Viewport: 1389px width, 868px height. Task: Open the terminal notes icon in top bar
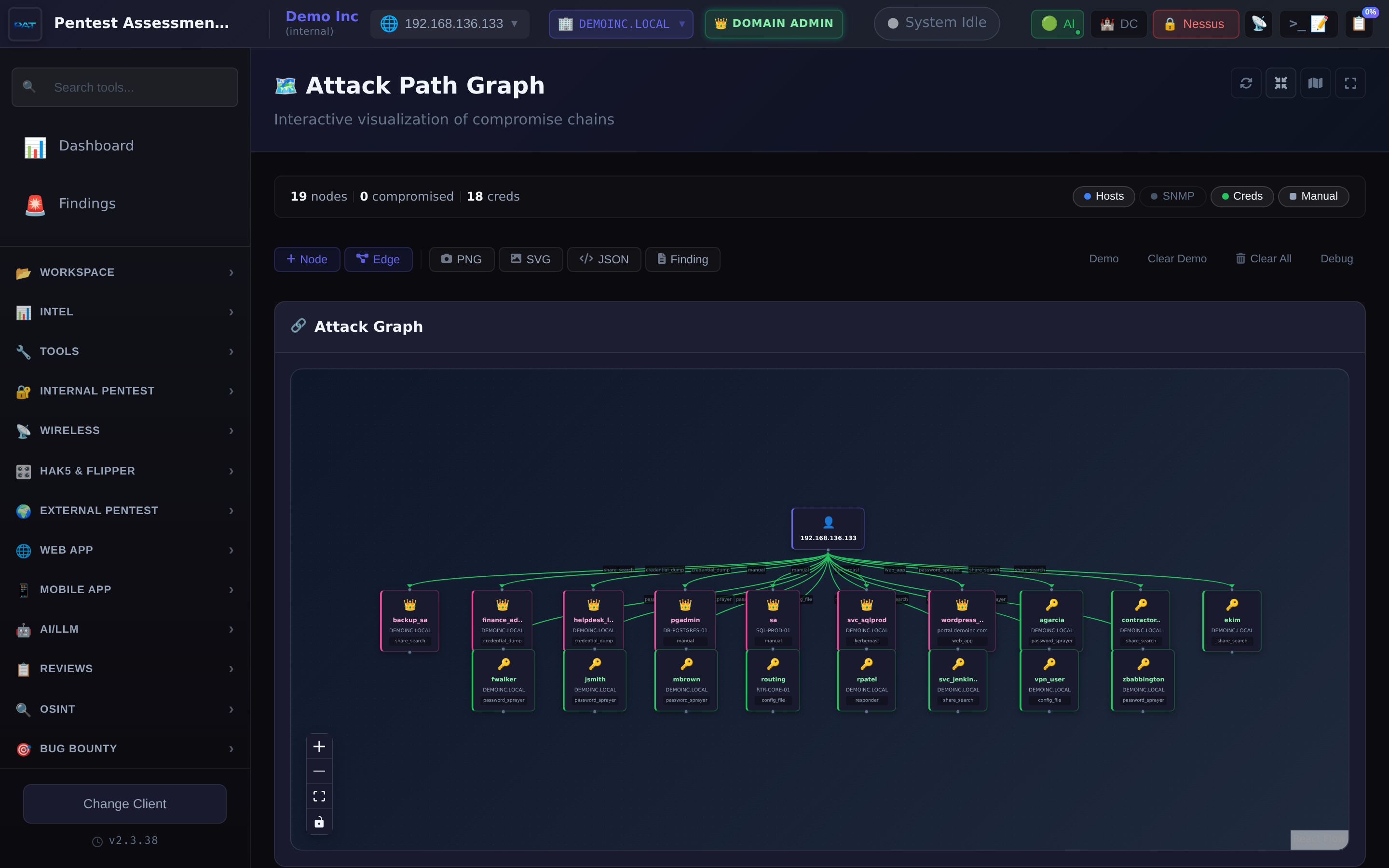[1308, 24]
